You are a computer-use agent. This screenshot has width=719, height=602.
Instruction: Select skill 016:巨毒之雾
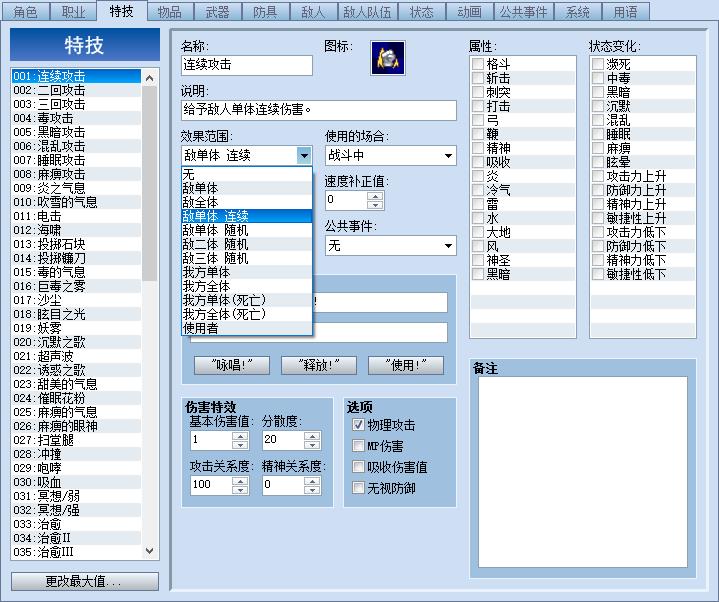[77, 286]
